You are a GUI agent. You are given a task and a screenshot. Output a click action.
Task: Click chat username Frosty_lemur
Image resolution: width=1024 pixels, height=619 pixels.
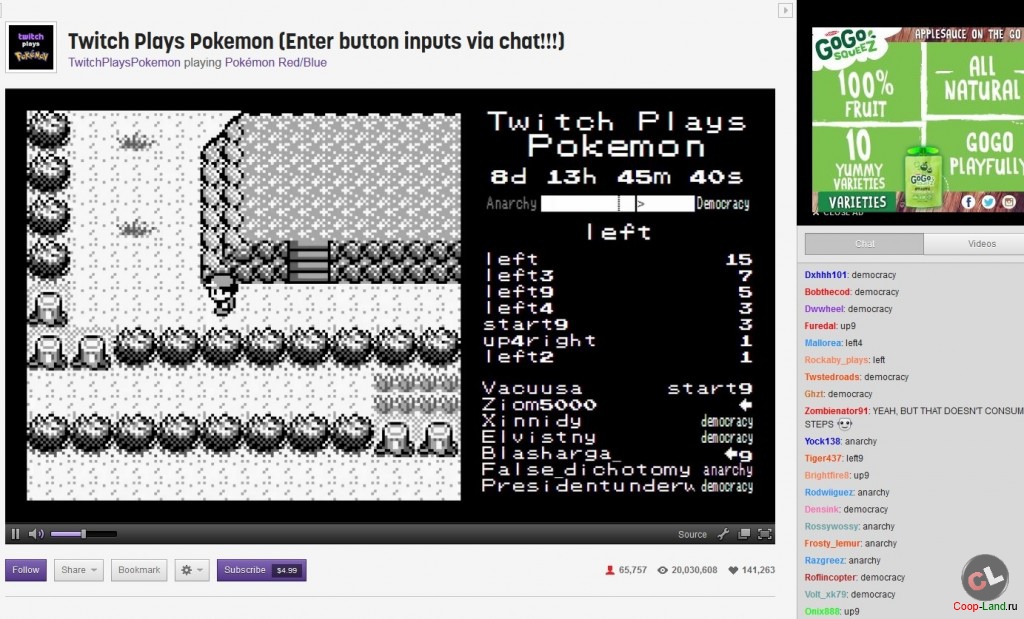[833, 543]
